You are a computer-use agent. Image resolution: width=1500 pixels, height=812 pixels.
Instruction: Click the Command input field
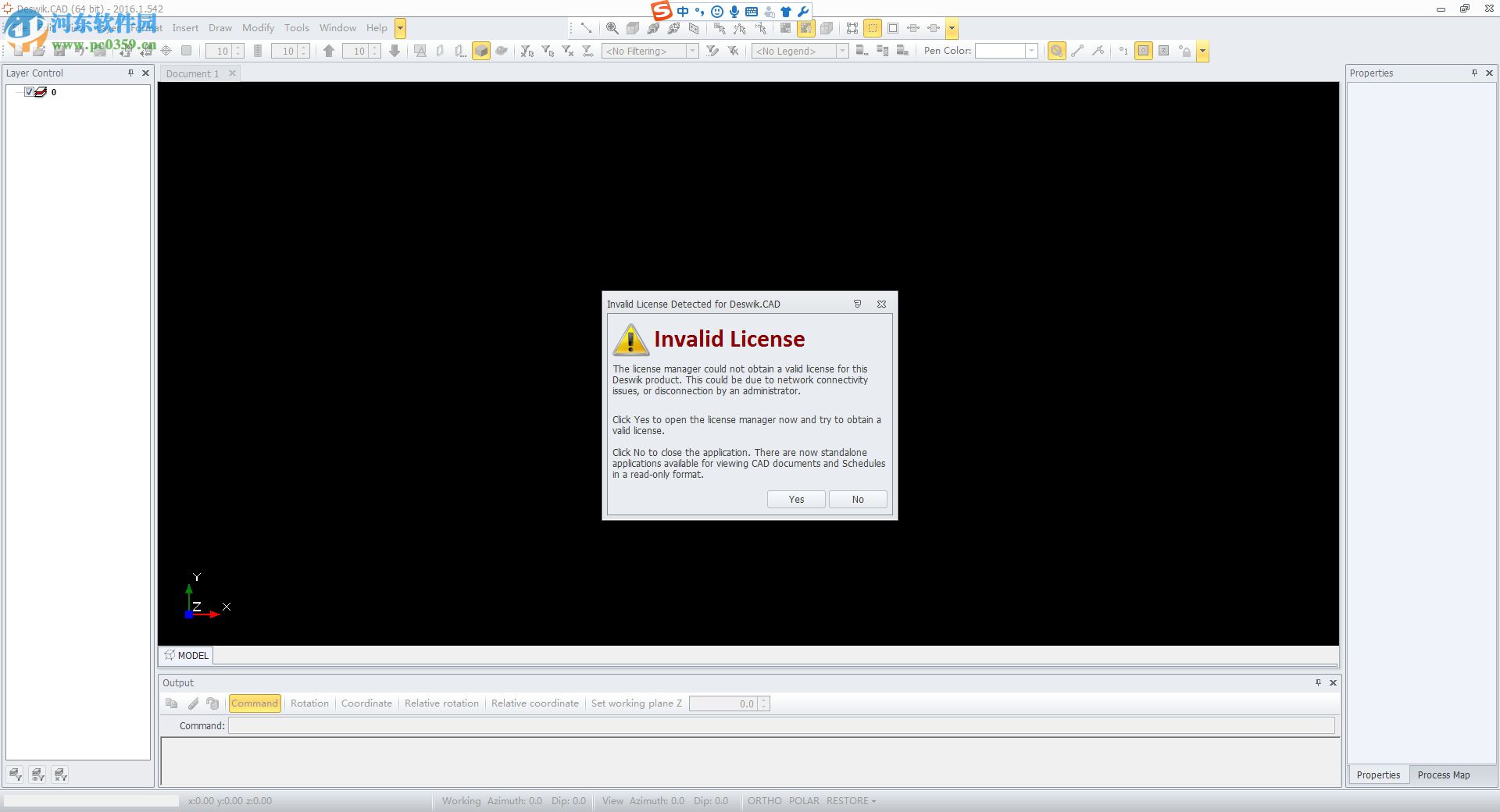[x=781, y=726]
